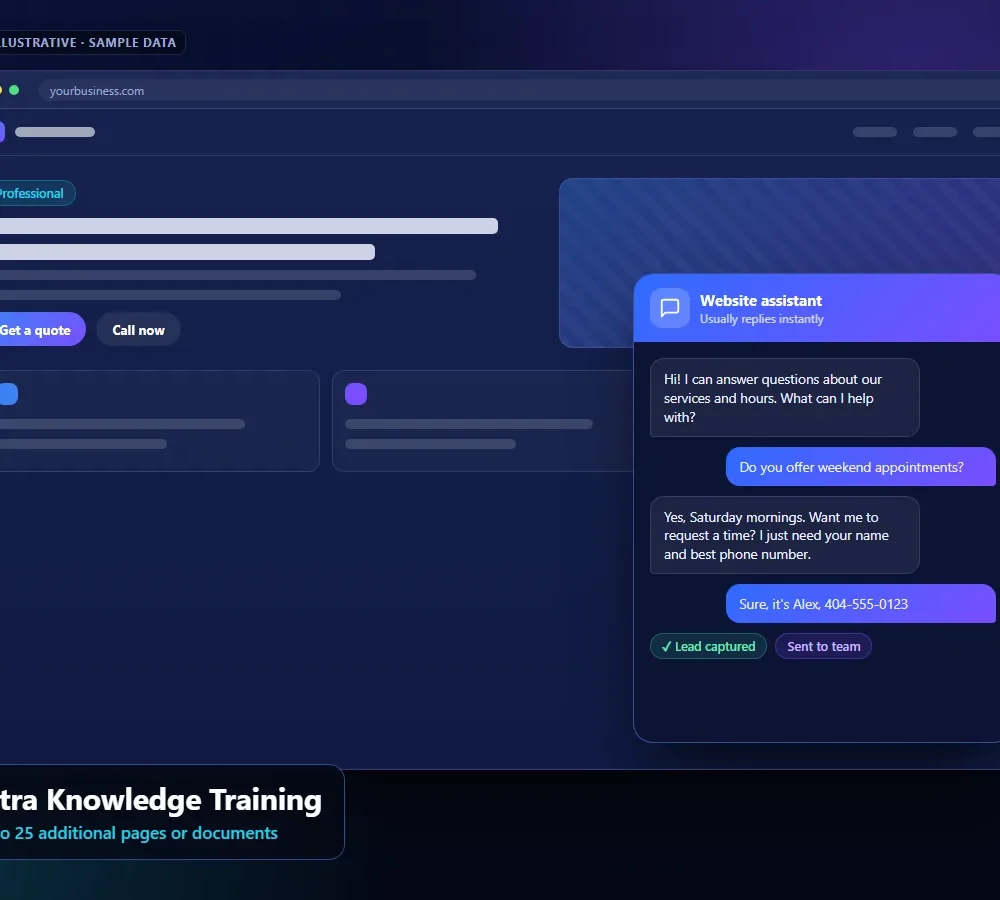1000x900 pixels.
Task: Click the Illustrative Sample Data label
Action: 89,43
